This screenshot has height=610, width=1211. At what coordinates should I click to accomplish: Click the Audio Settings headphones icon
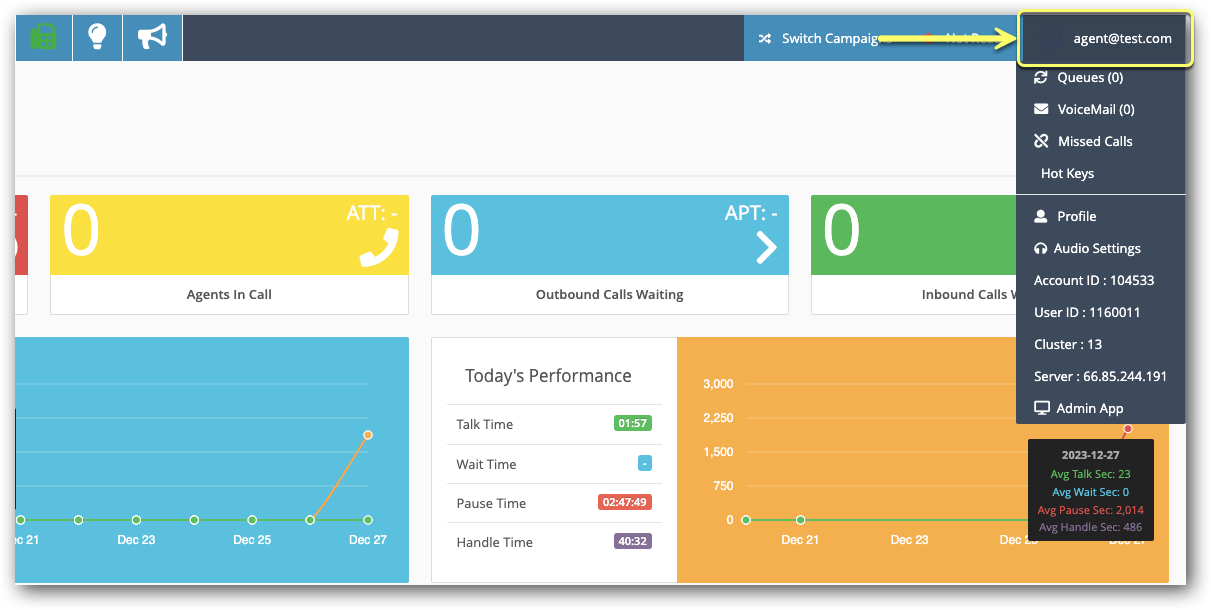coord(1041,248)
